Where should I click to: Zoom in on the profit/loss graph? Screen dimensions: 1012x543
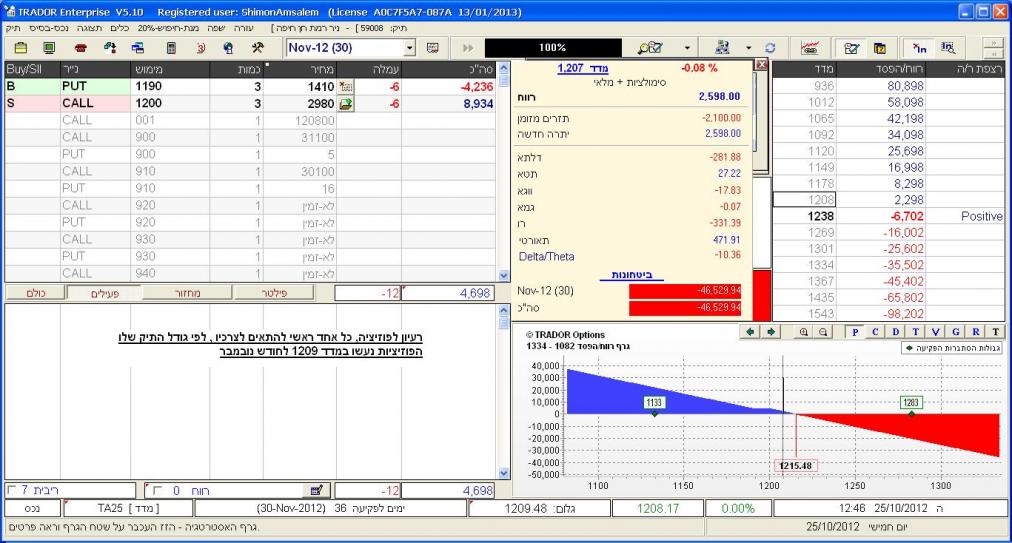click(x=803, y=332)
